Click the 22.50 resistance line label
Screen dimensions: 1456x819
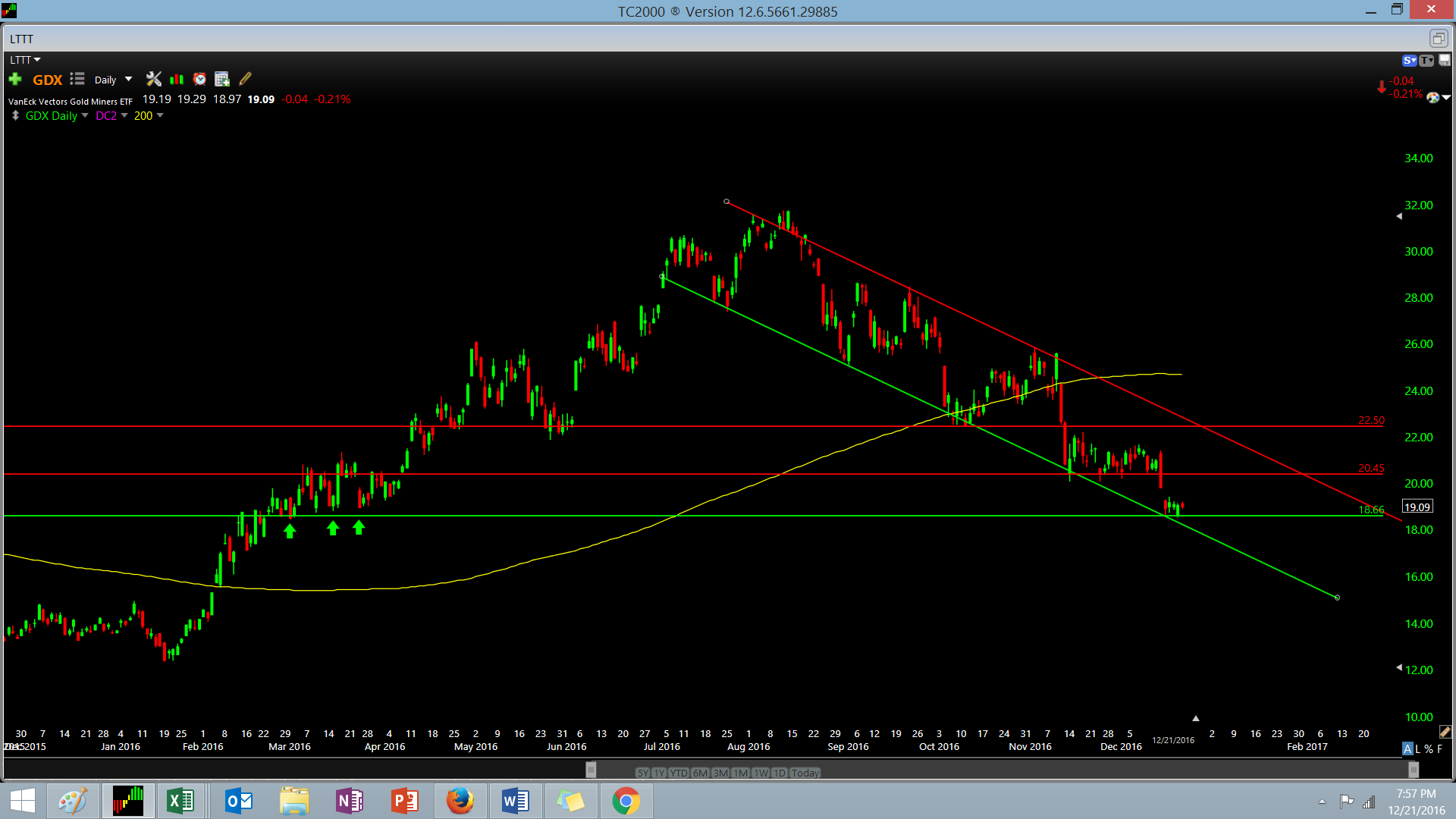coord(1371,420)
